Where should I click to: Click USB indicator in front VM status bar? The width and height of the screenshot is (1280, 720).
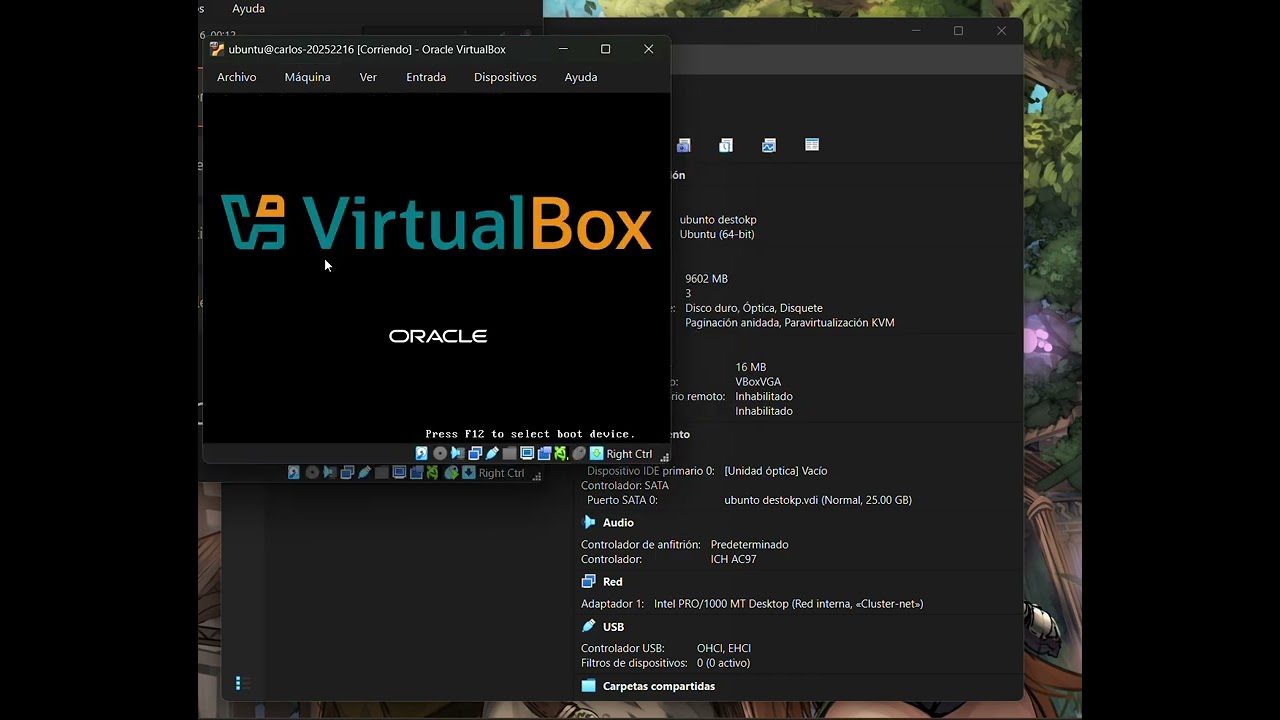click(x=492, y=454)
